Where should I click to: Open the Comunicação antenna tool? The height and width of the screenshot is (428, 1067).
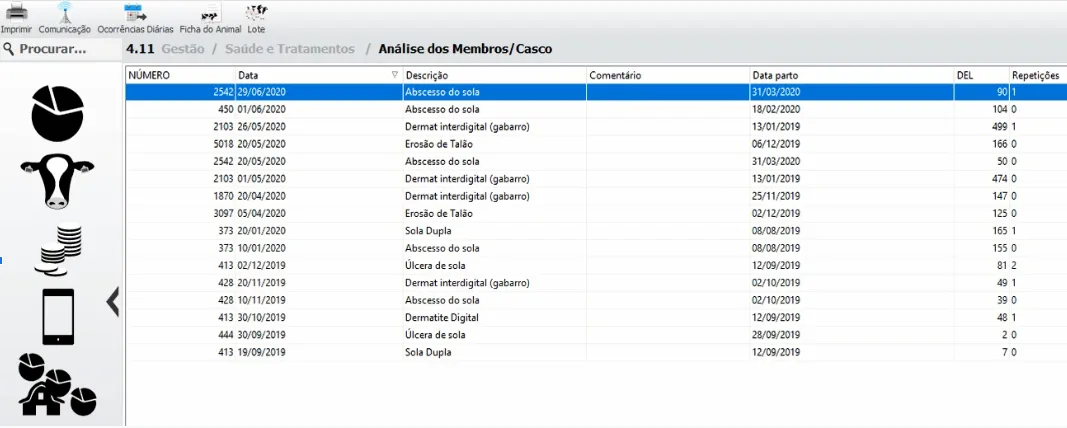[65, 12]
